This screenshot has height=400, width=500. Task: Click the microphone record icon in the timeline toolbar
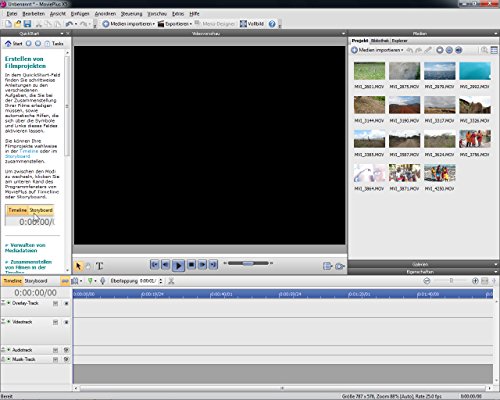point(103,281)
